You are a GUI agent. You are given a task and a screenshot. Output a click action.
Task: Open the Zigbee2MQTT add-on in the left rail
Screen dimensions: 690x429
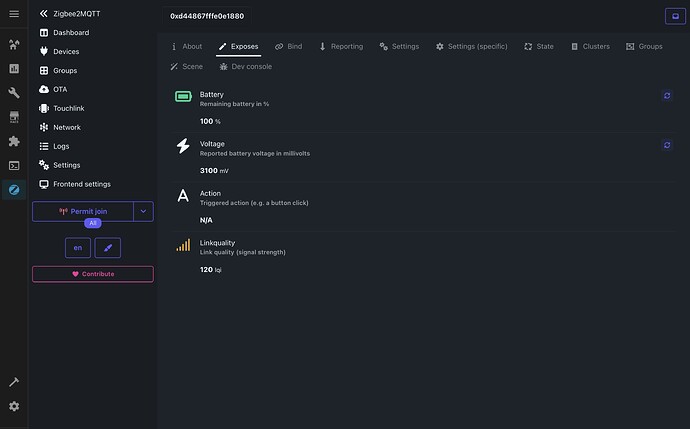(14, 190)
